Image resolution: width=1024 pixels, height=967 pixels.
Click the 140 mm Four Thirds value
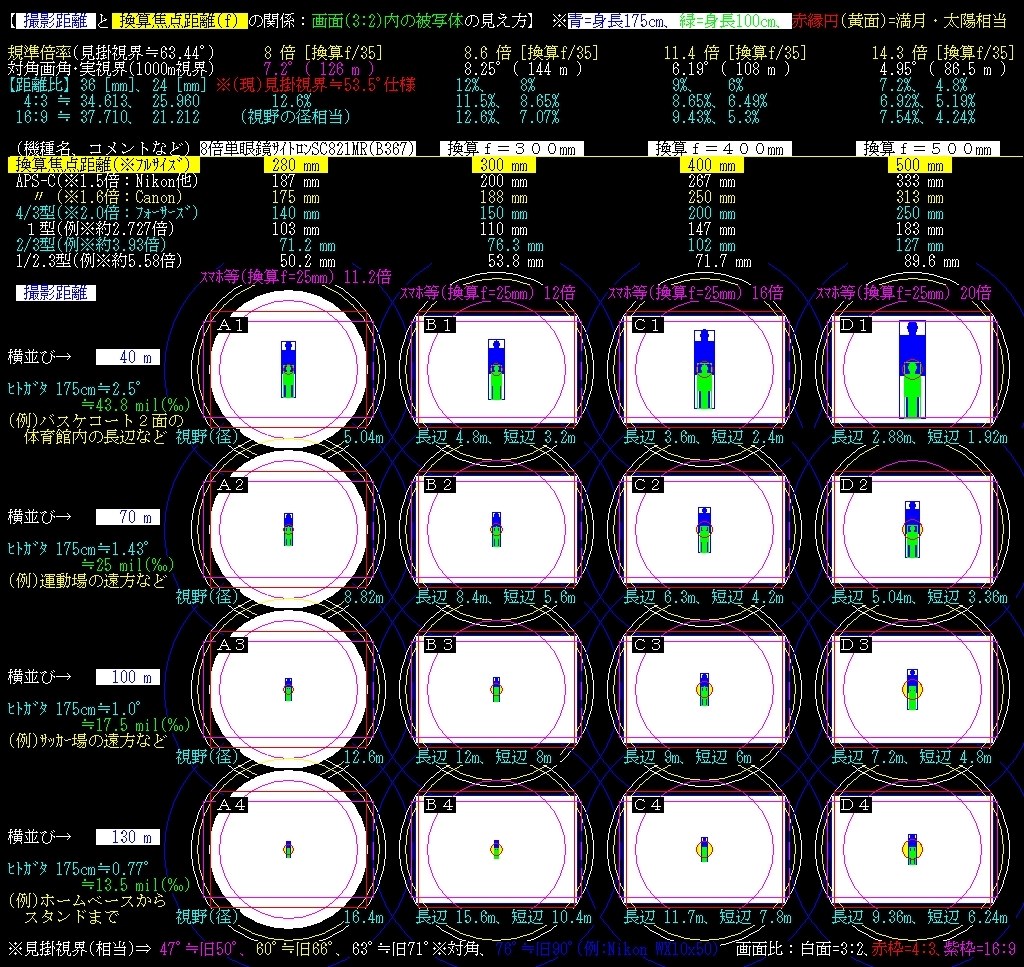(x=296, y=214)
